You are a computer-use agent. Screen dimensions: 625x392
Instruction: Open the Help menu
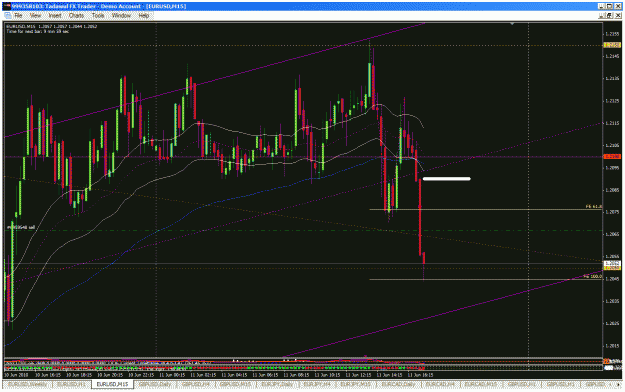(x=143, y=16)
